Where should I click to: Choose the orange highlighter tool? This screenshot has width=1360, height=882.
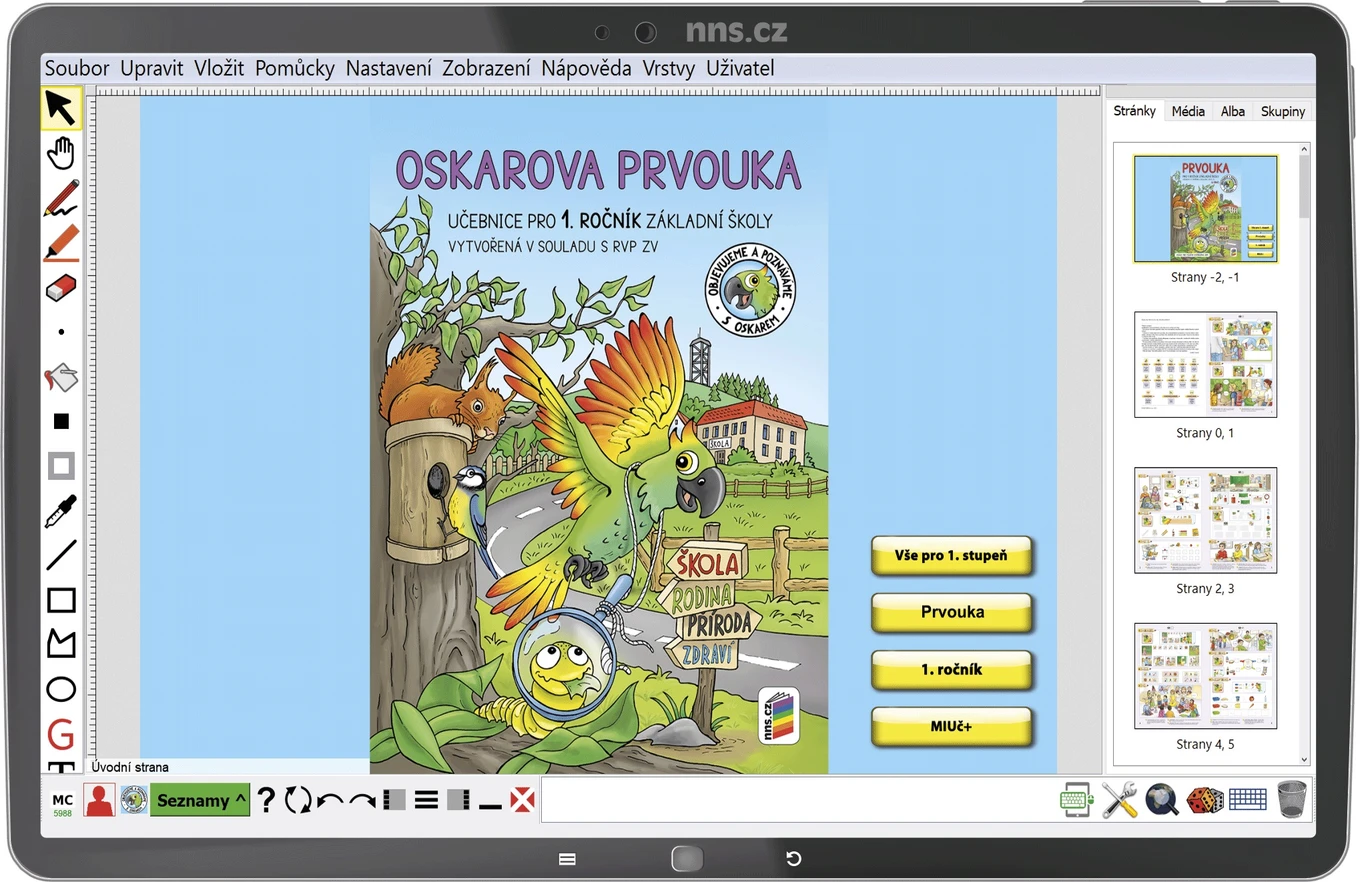tap(61, 243)
